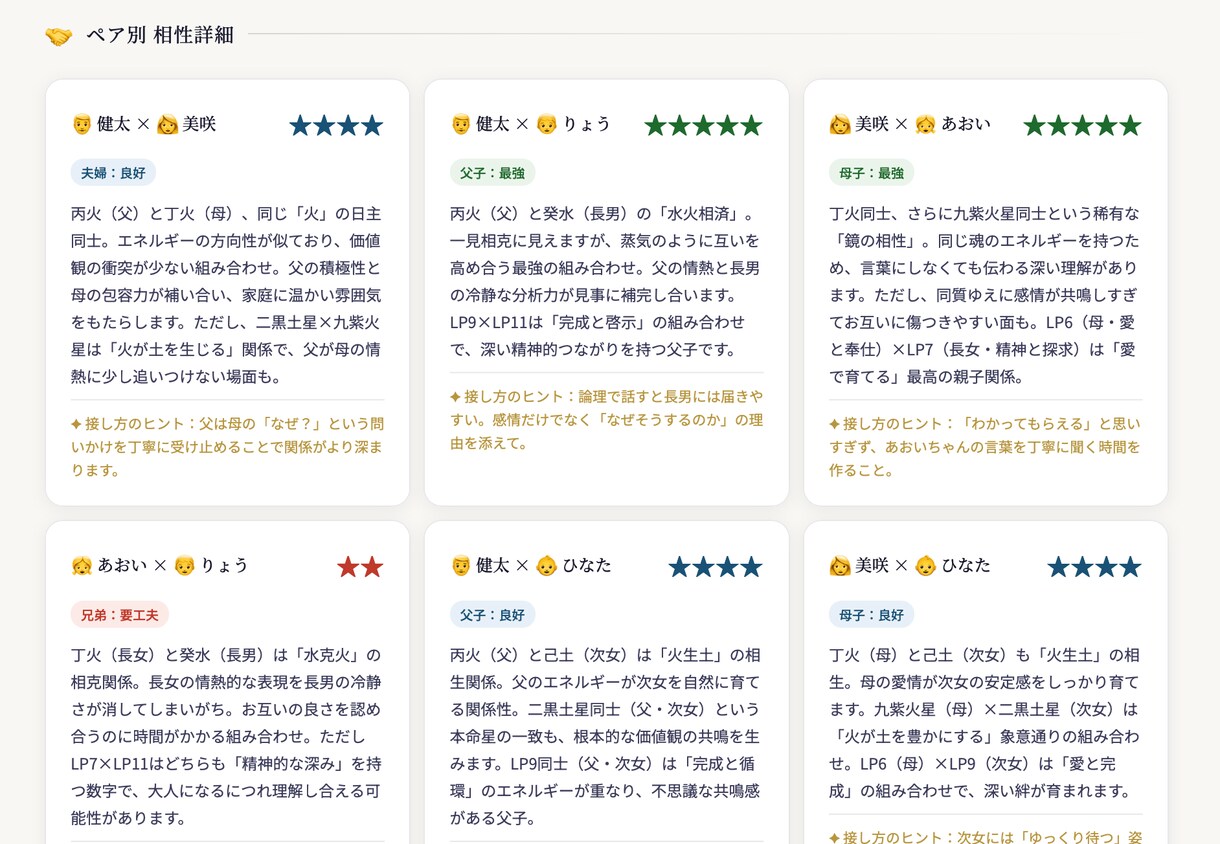Click the four-star rating on 健太 × 美咲 card
Image resolution: width=1220 pixels, height=844 pixels.
[336, 125]
